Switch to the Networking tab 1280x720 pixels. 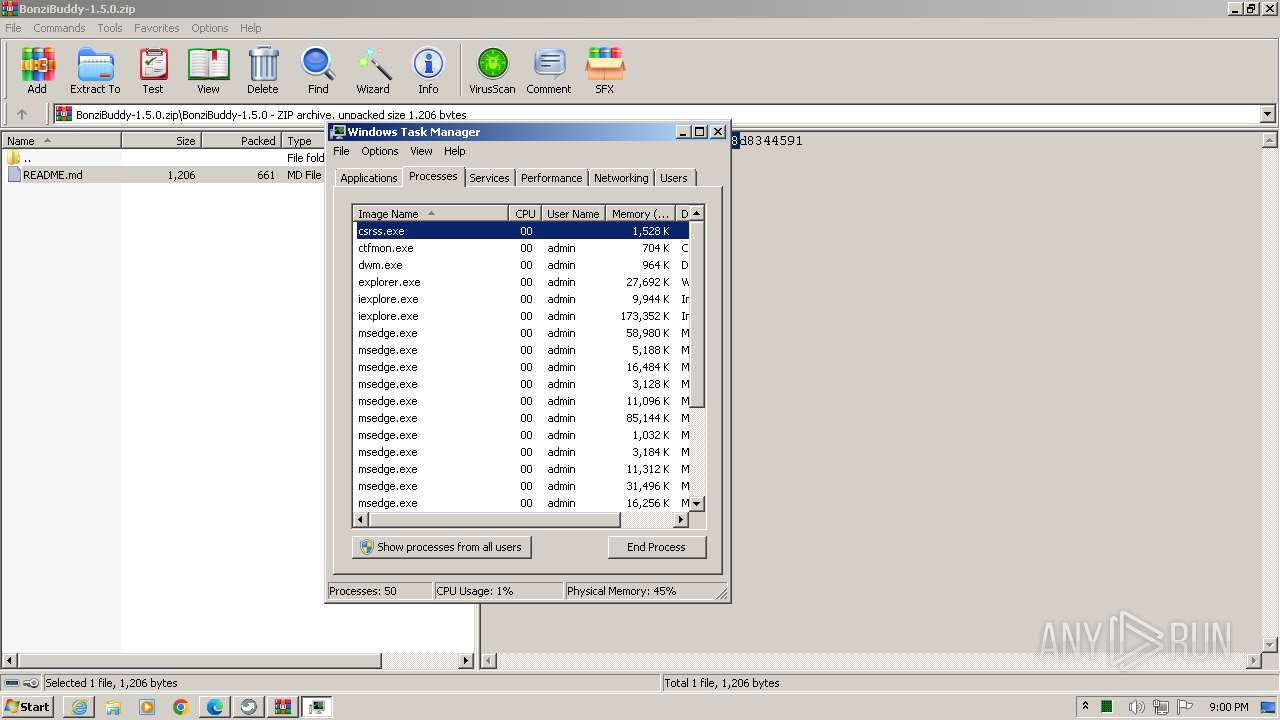click(x=621, y=178)
